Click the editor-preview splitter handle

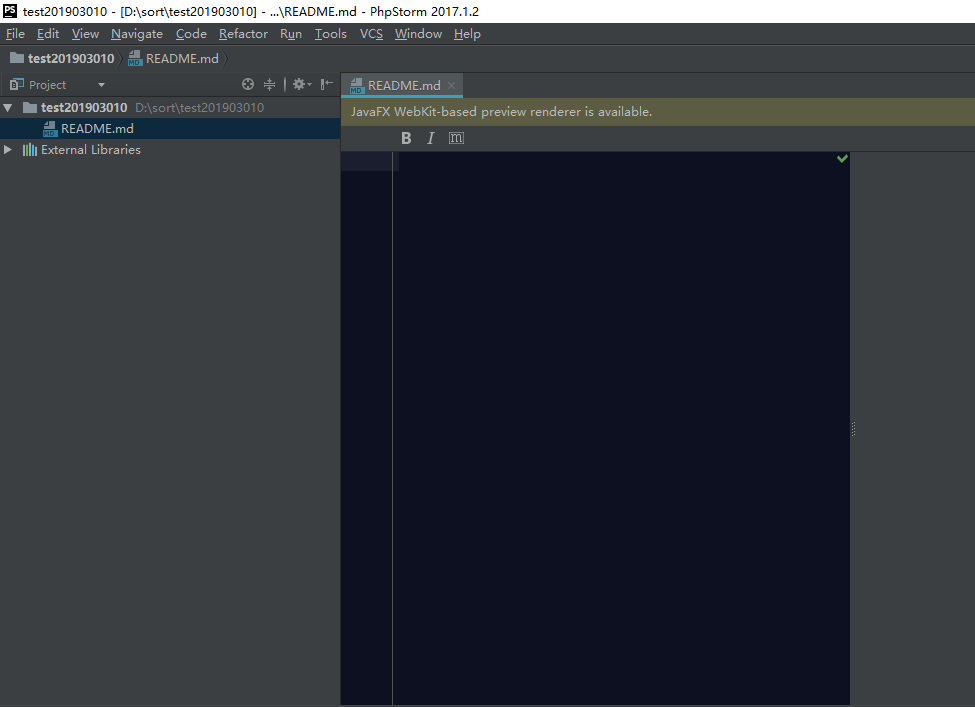[853, 428]
